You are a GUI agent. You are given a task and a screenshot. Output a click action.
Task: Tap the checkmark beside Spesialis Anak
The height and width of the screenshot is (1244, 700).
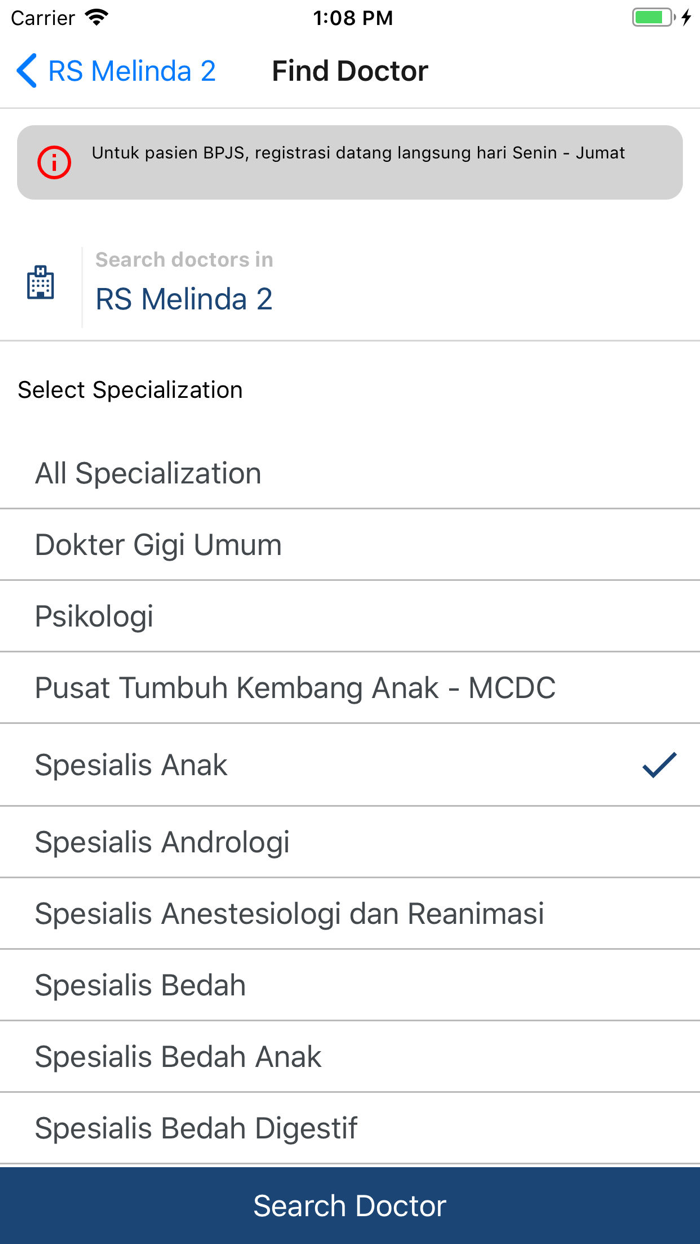pyautogui.click(x=659, y=764)
